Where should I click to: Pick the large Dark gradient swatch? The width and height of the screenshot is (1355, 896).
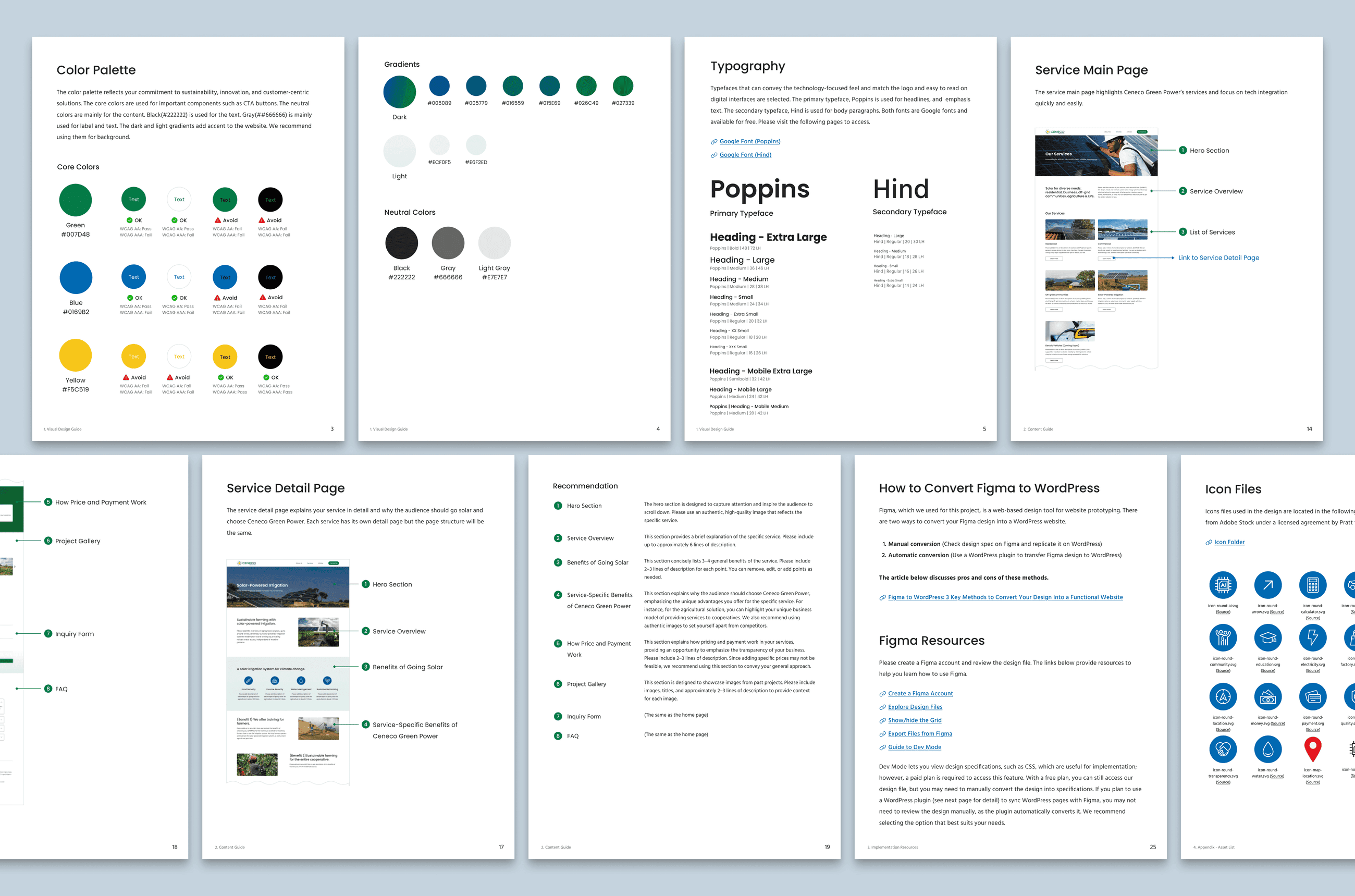point(399,92)
